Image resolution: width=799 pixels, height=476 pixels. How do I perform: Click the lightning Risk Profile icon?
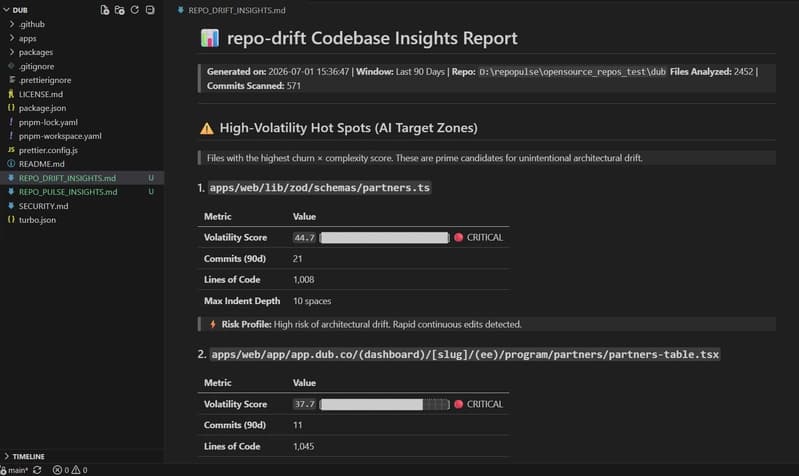213,324
